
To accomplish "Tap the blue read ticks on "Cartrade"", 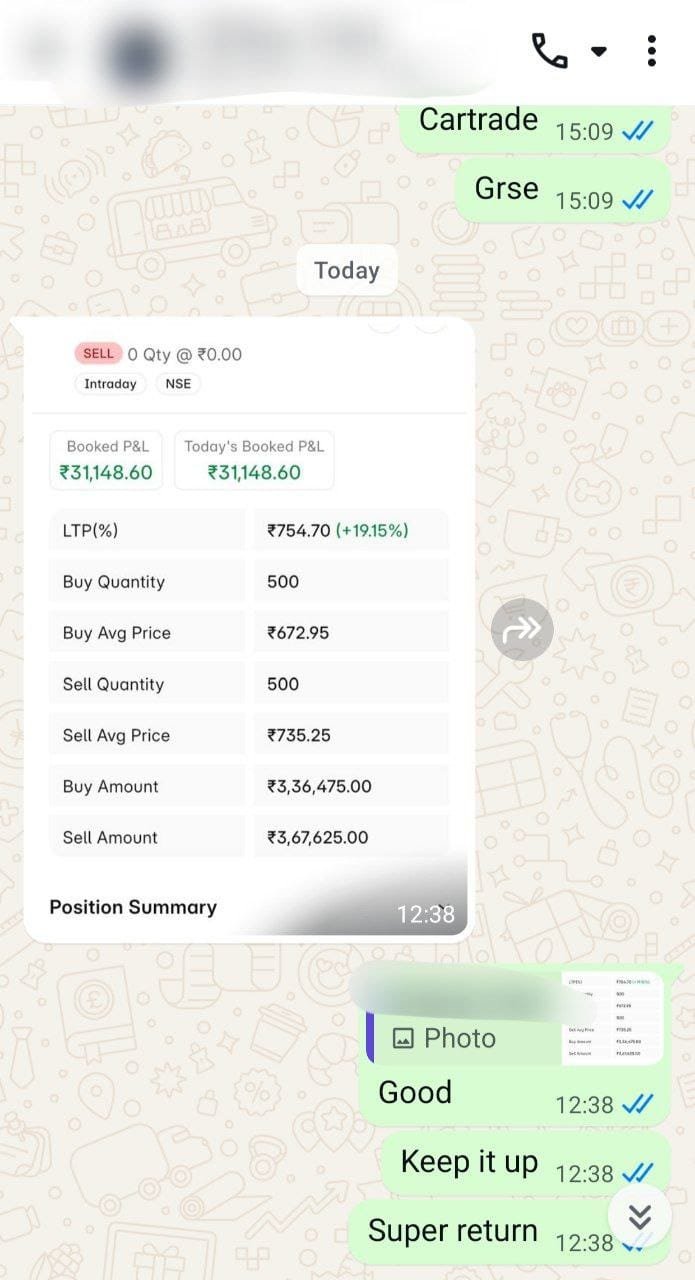I will (637, 131).
